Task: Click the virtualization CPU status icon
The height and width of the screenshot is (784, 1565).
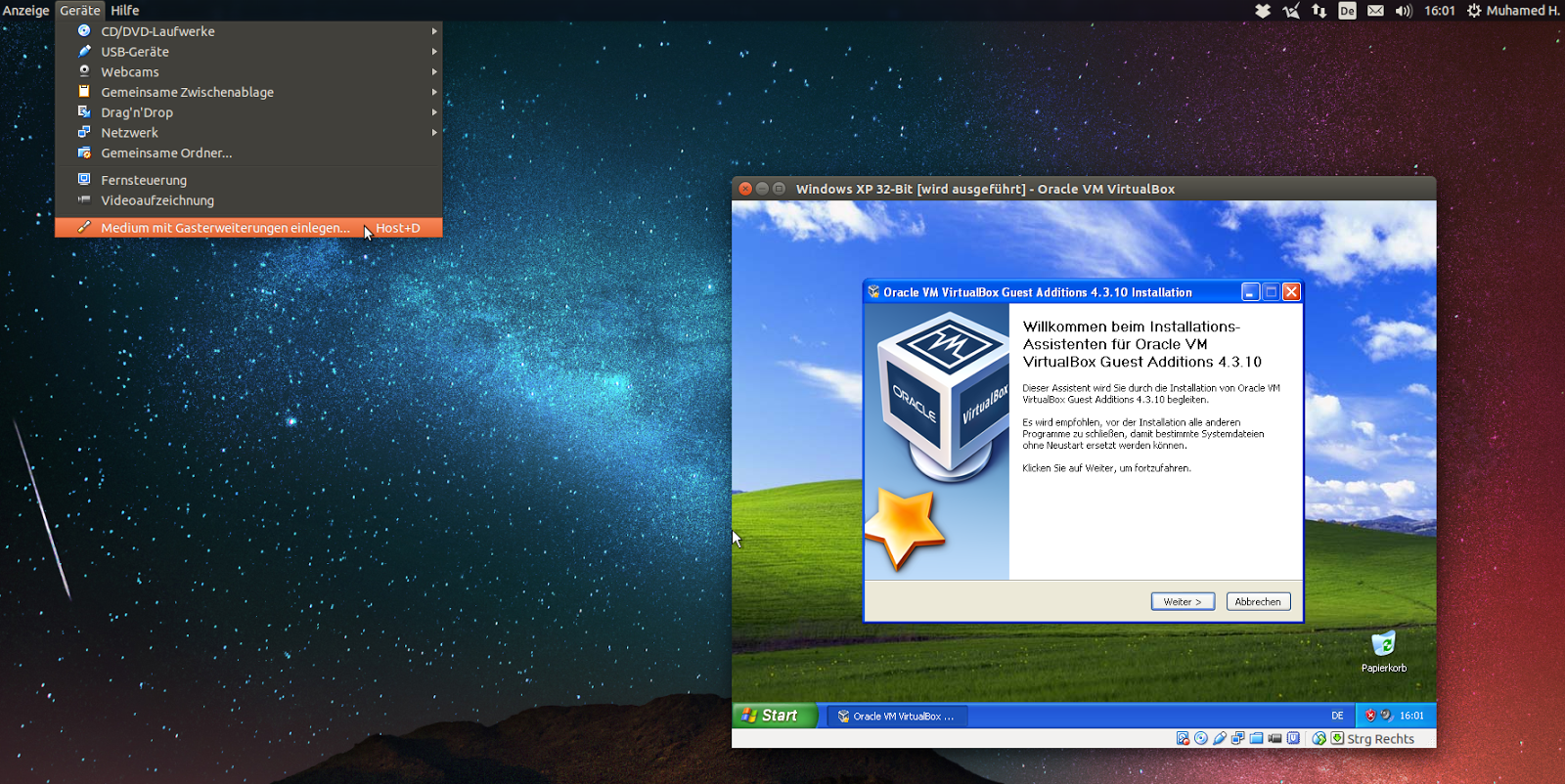Action: tap(1293, 738)
